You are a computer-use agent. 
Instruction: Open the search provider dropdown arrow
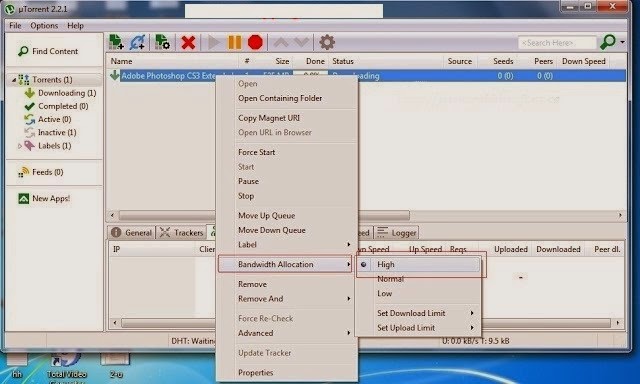pos(622,42)
